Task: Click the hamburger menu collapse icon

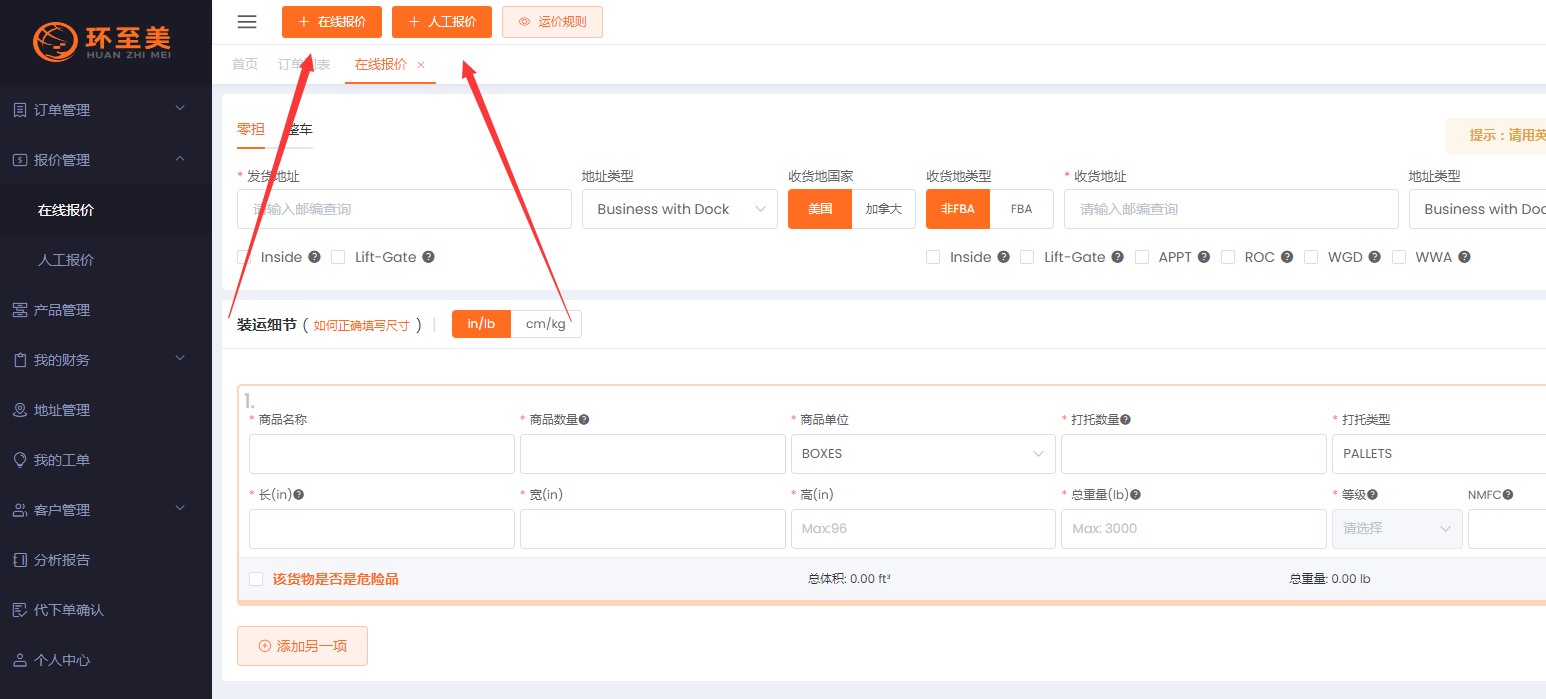Action: pos(247,22)
